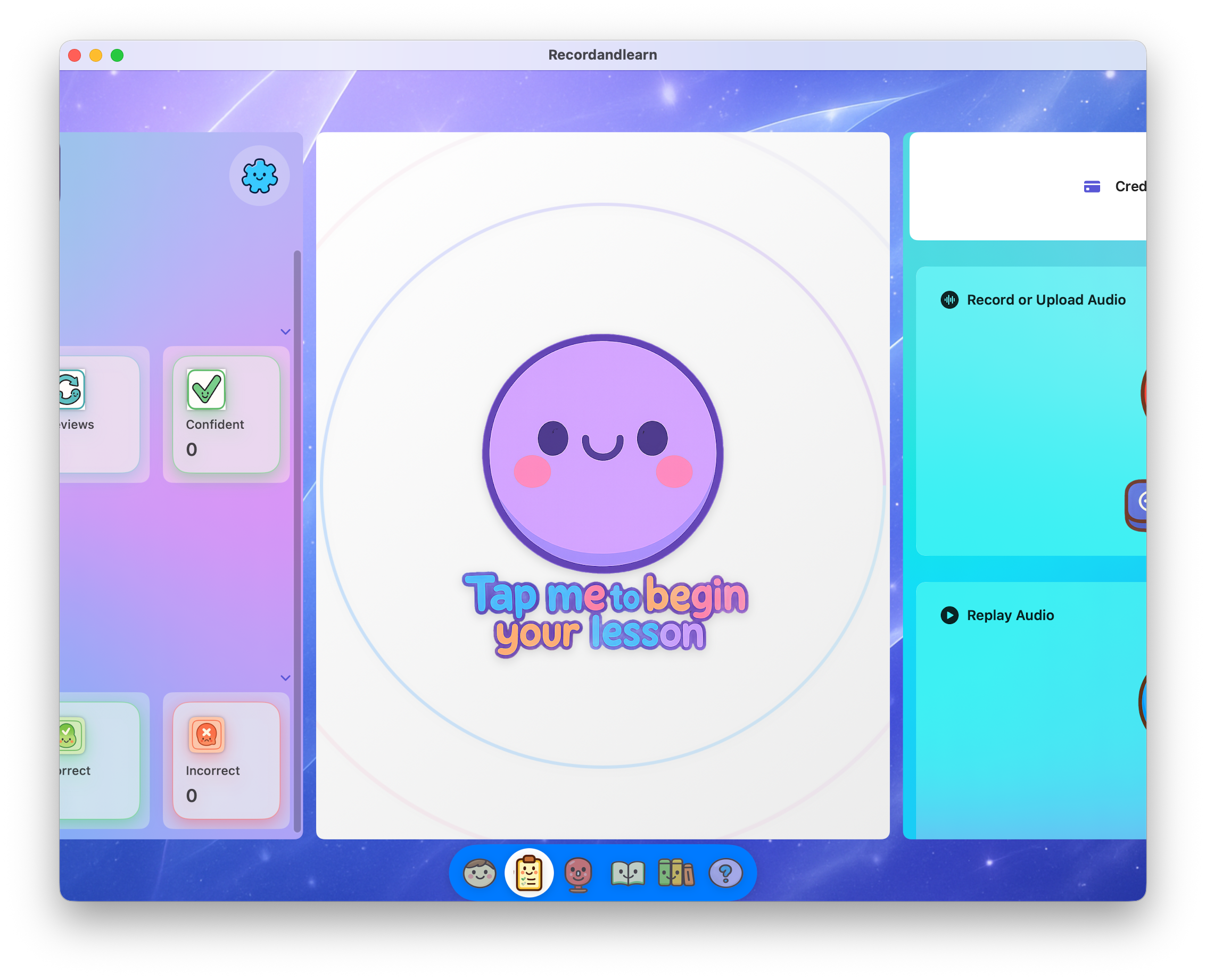
Task: Open the boy face profile tab
Action: click(480, 873)
